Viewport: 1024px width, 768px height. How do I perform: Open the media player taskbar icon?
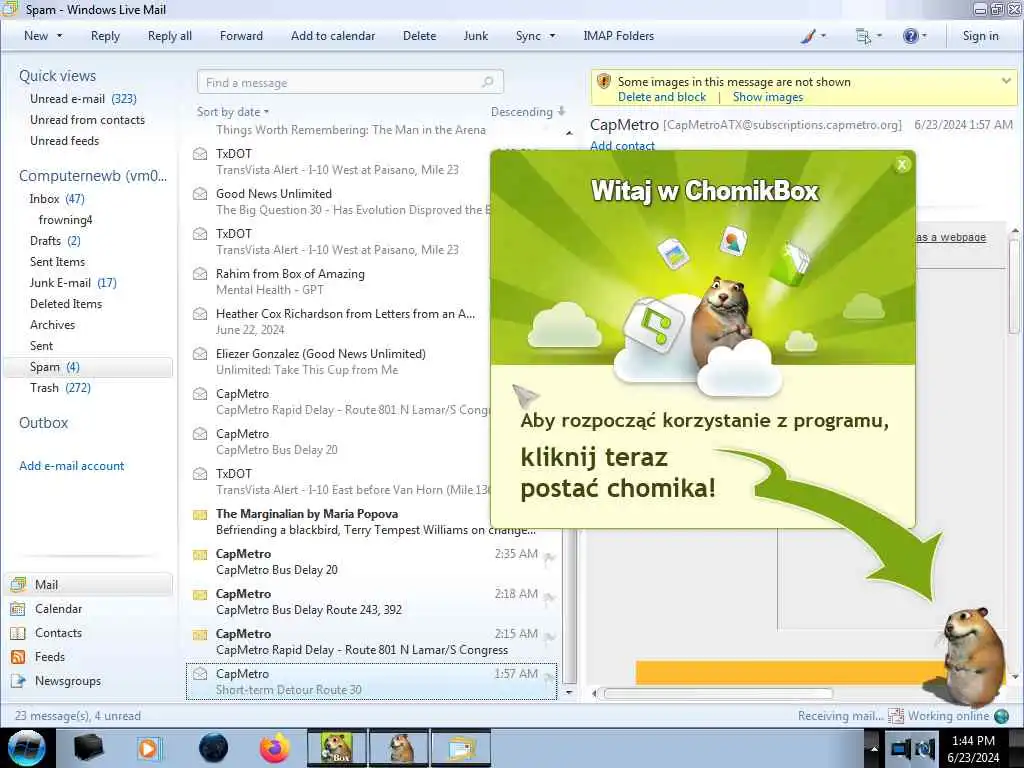pyautogui.click(x=149, y=748)
